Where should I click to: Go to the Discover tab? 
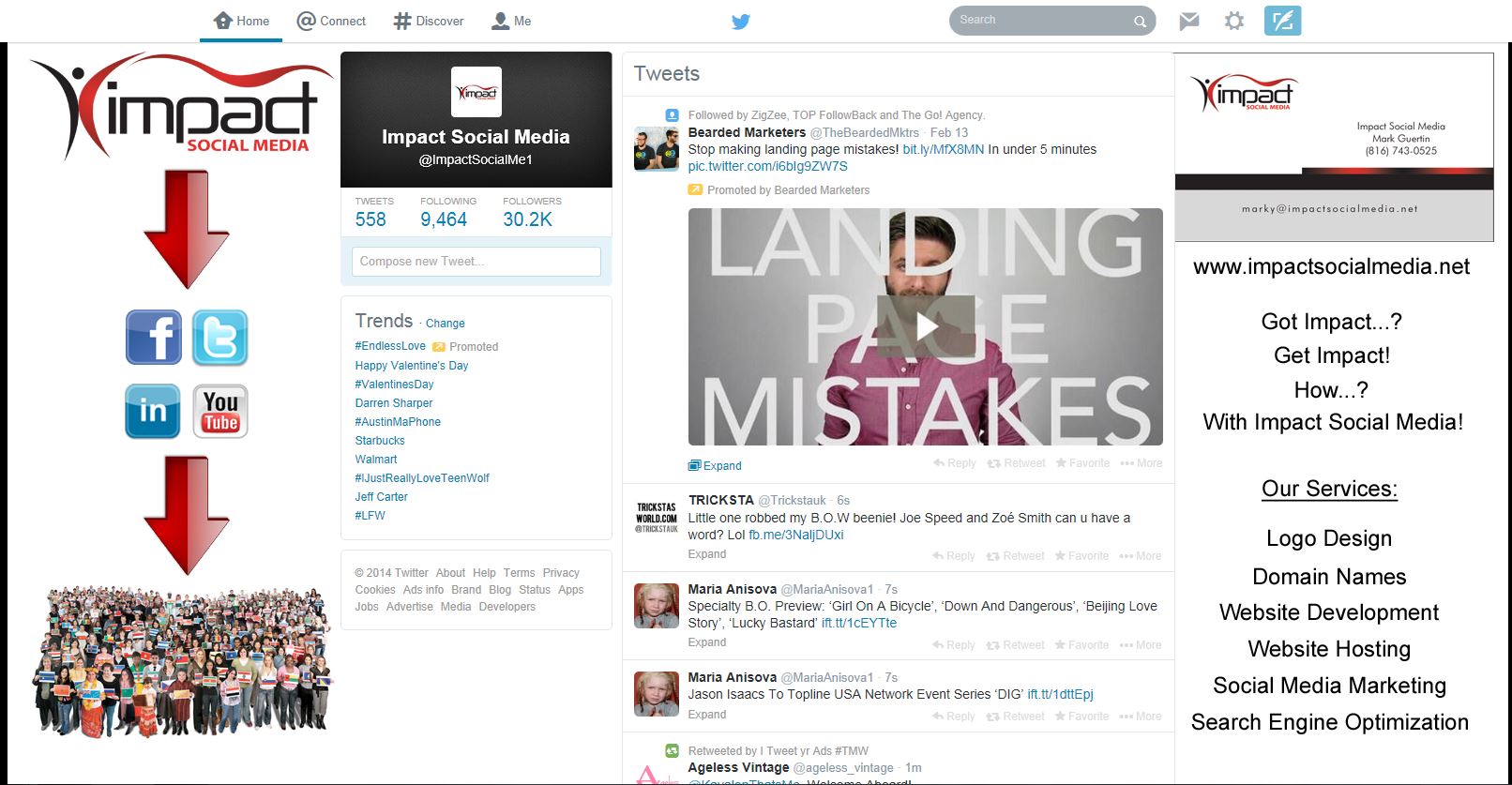[429, 21]
